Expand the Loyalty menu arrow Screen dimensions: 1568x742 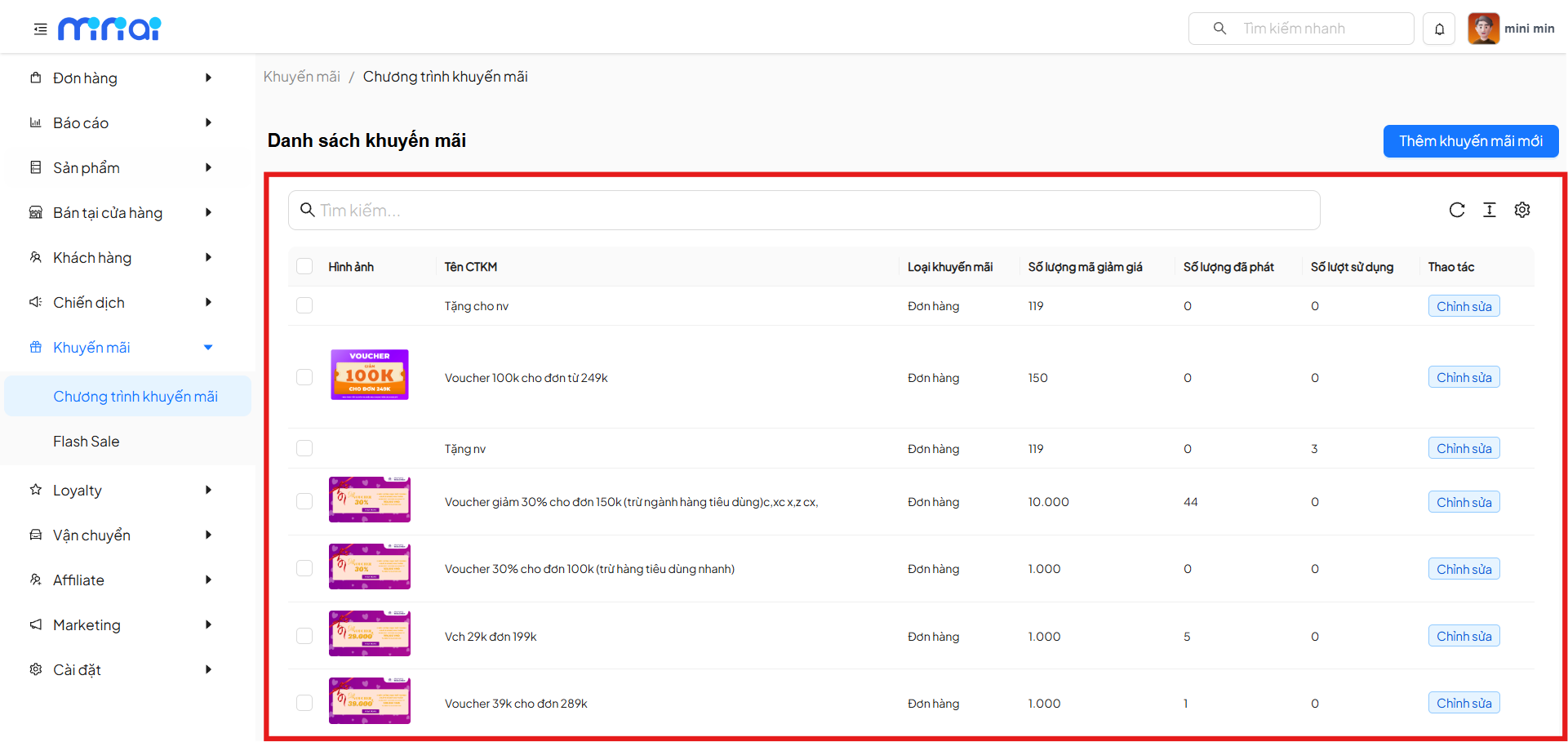[x=208, y=490]
